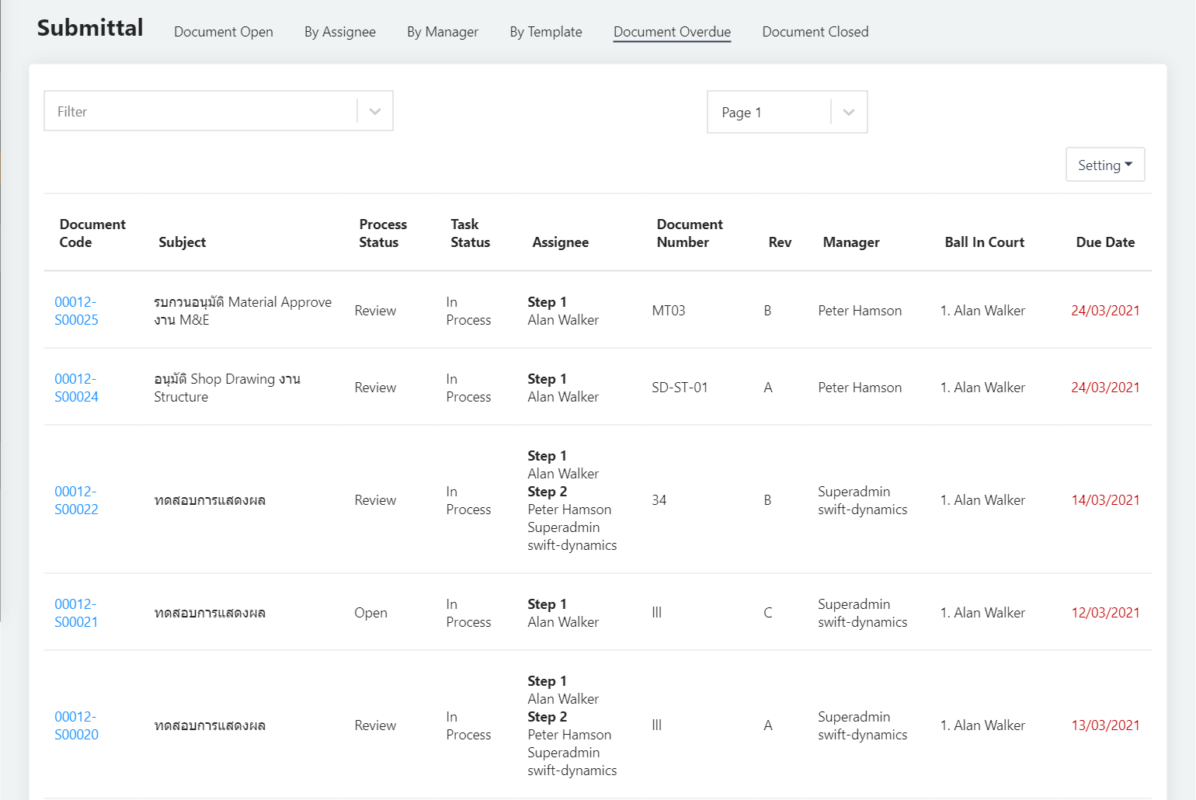Switch to the By Assignee tab
This screenshot has width=1196, height=800.
click(x=340, y=31)
